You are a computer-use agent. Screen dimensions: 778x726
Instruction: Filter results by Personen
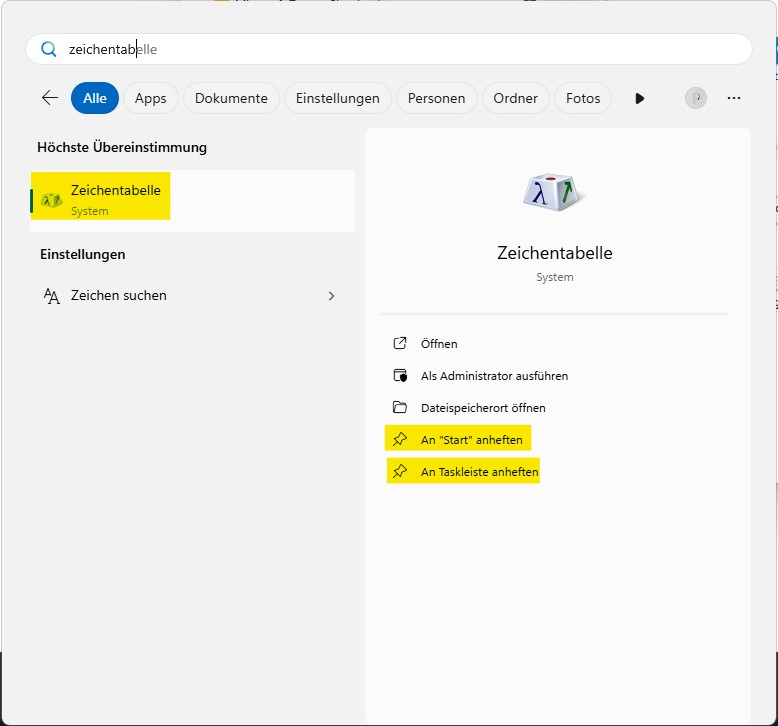click(436, 98)
